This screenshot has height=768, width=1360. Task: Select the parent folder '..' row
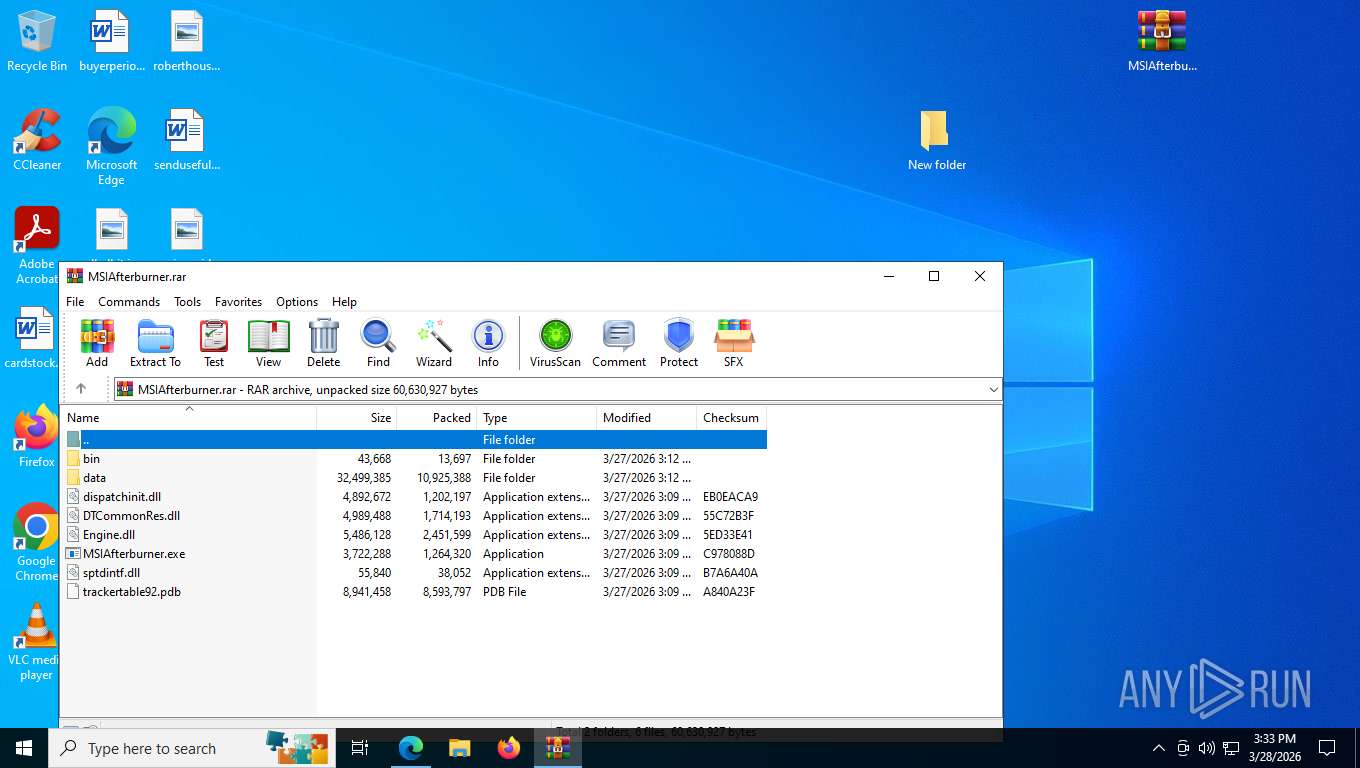414,439
